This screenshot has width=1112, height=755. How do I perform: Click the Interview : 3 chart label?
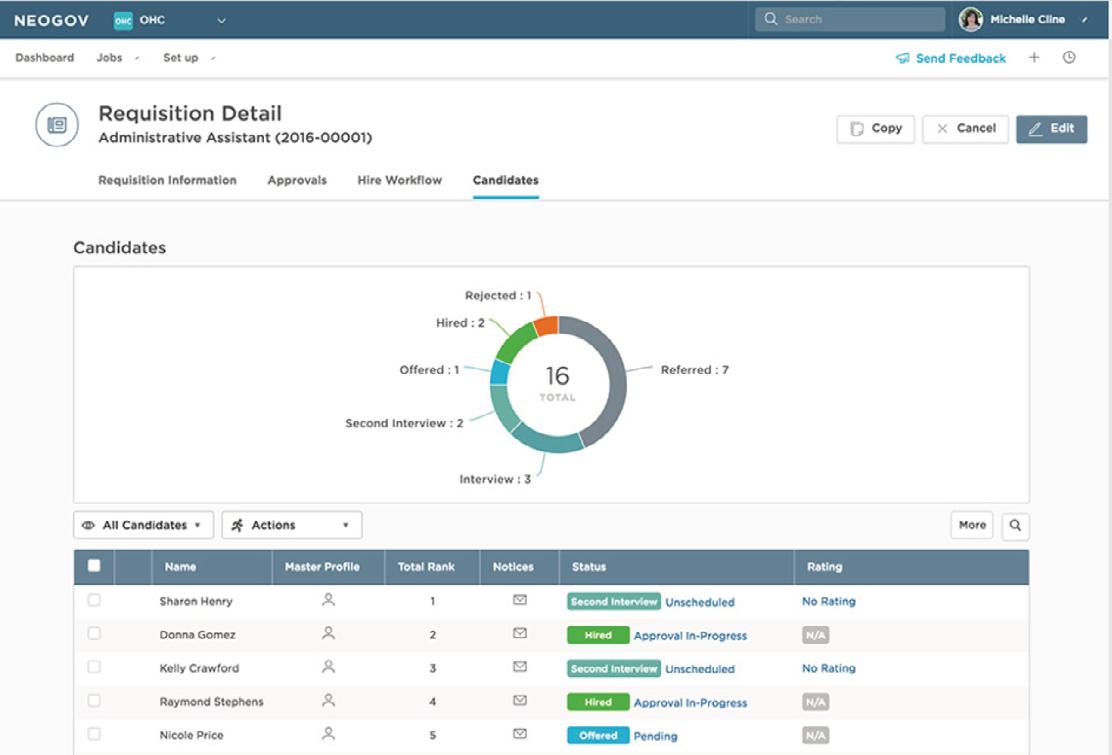tap(495, 479)
